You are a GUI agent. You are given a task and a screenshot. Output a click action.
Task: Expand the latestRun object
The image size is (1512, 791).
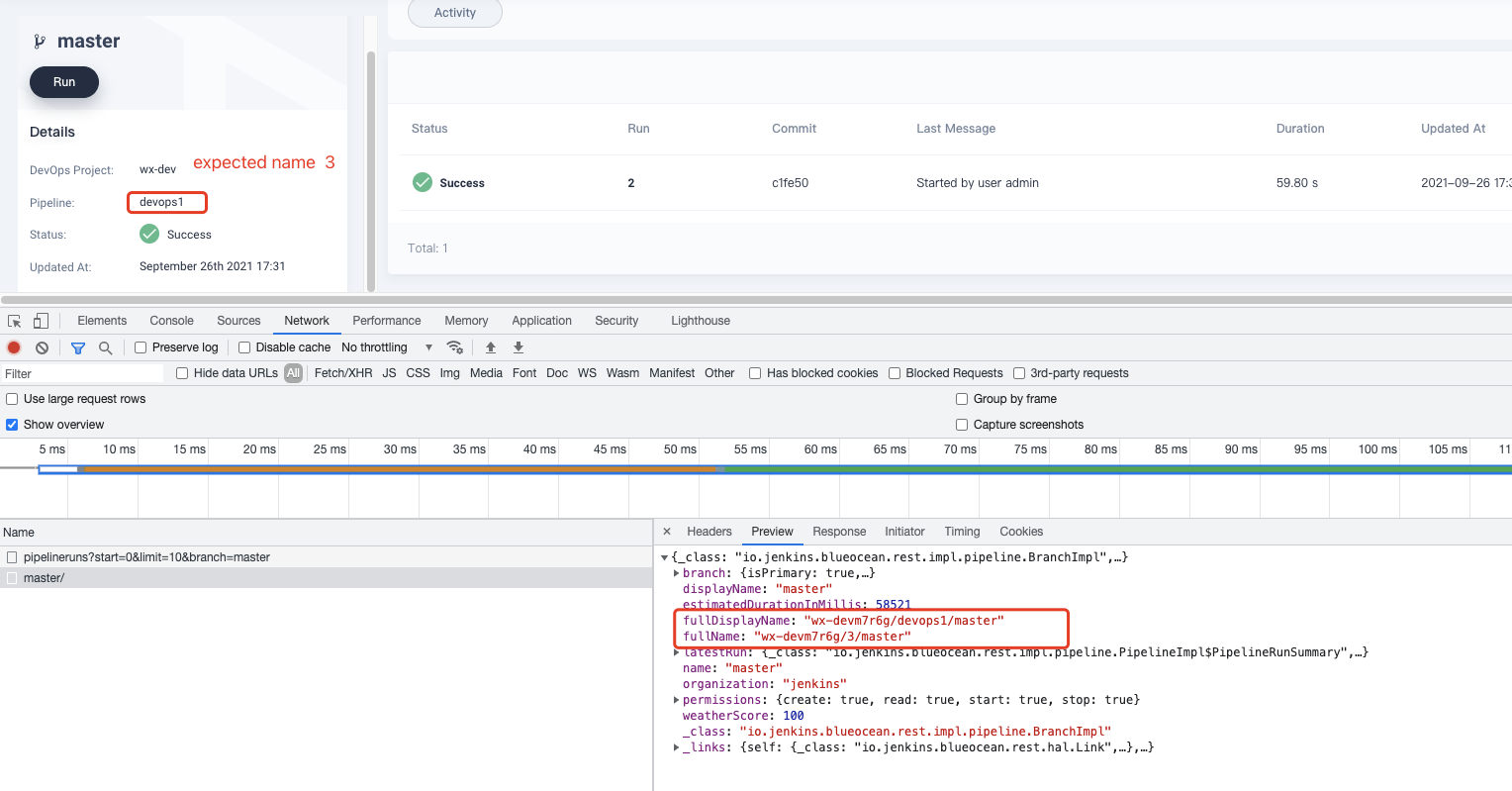point(677,651)
